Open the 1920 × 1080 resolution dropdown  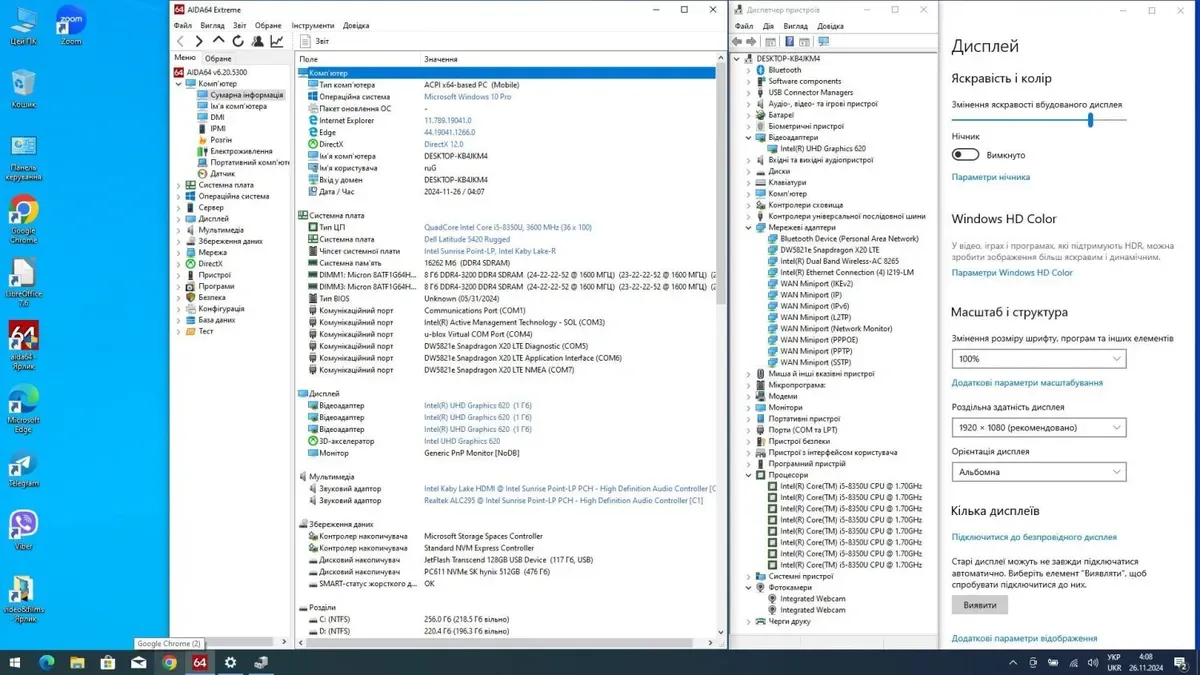tap(1038, 428)
